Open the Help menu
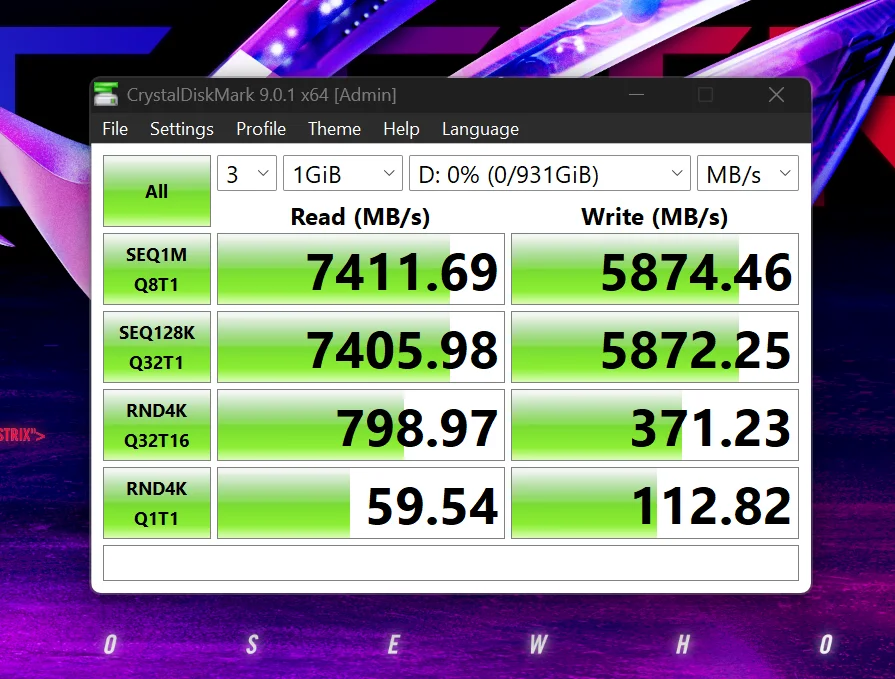Viewport: 895px width, 679px height. [401, 129]
